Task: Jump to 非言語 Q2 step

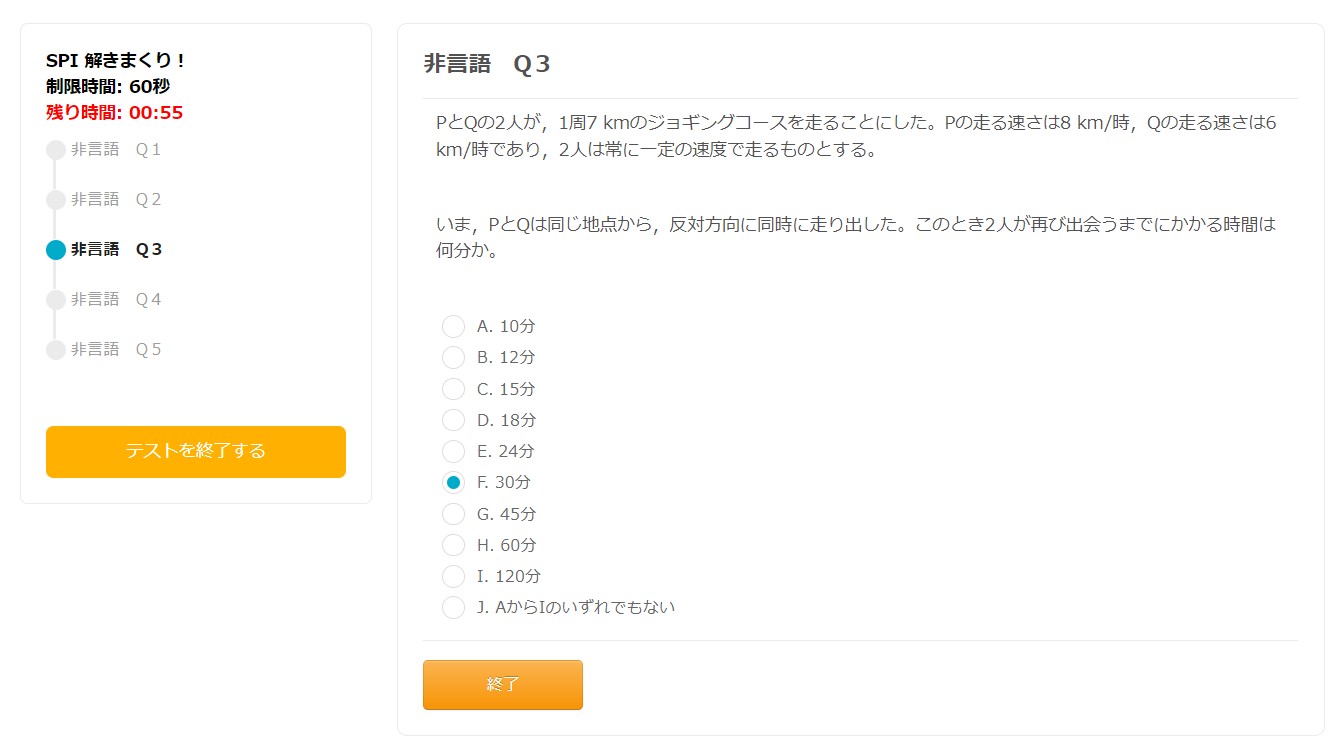Action: tap(116, 200)
